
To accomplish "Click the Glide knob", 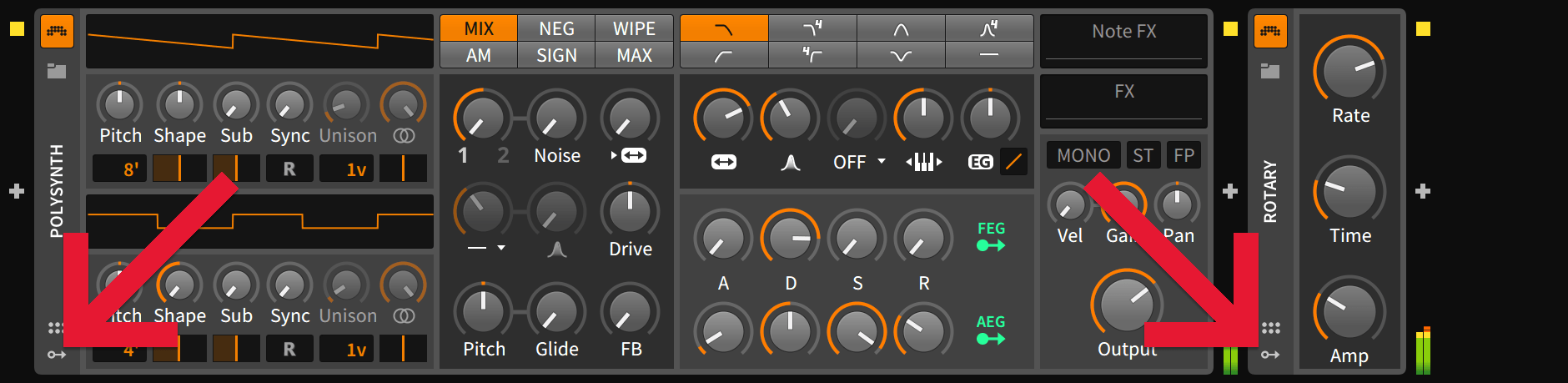I will (556, 311).
